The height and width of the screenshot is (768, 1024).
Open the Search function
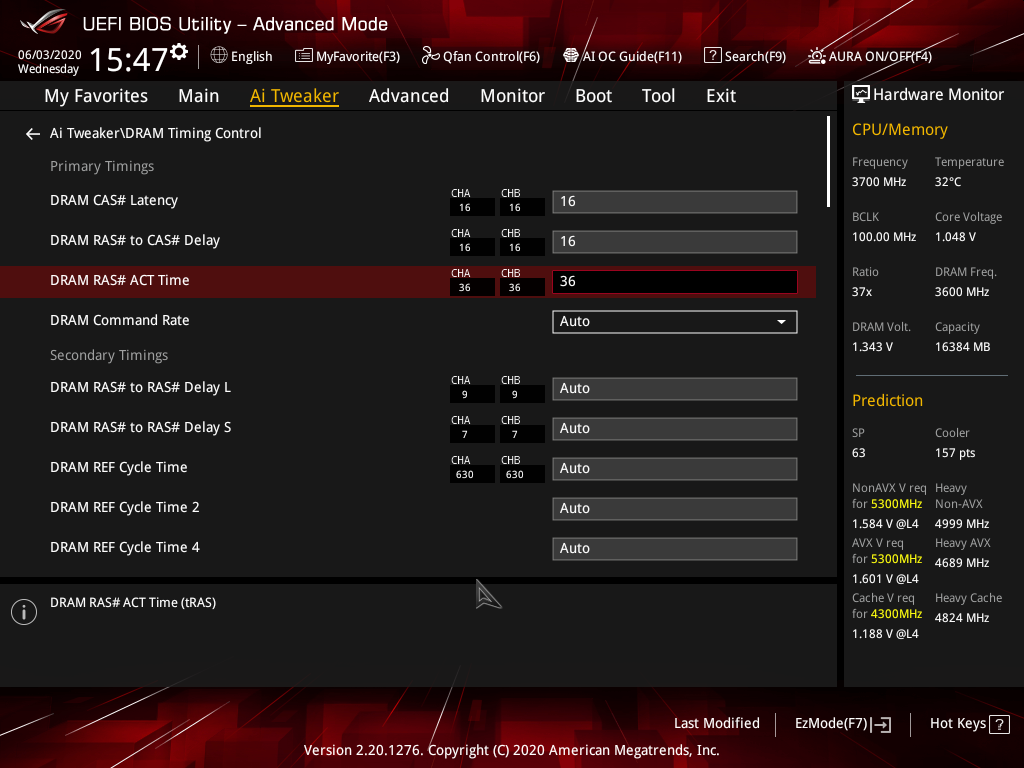tap(744, 56)
